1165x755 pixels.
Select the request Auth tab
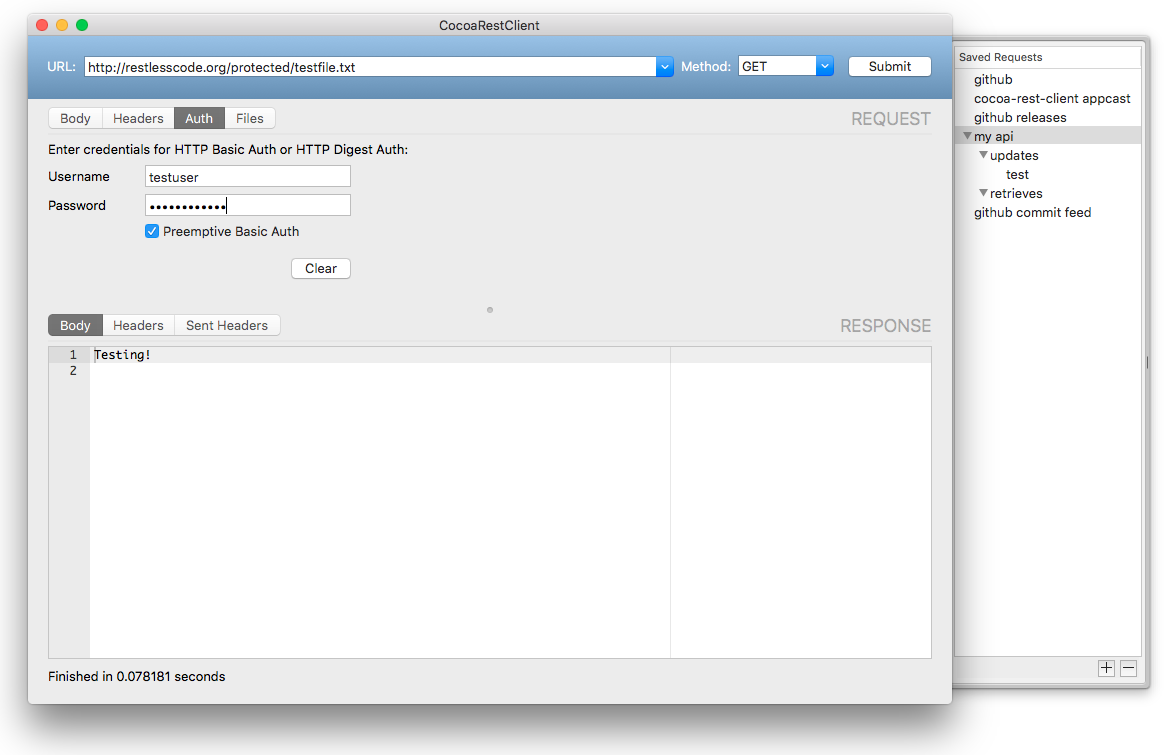pyautogui.click(x=199, y=118)
